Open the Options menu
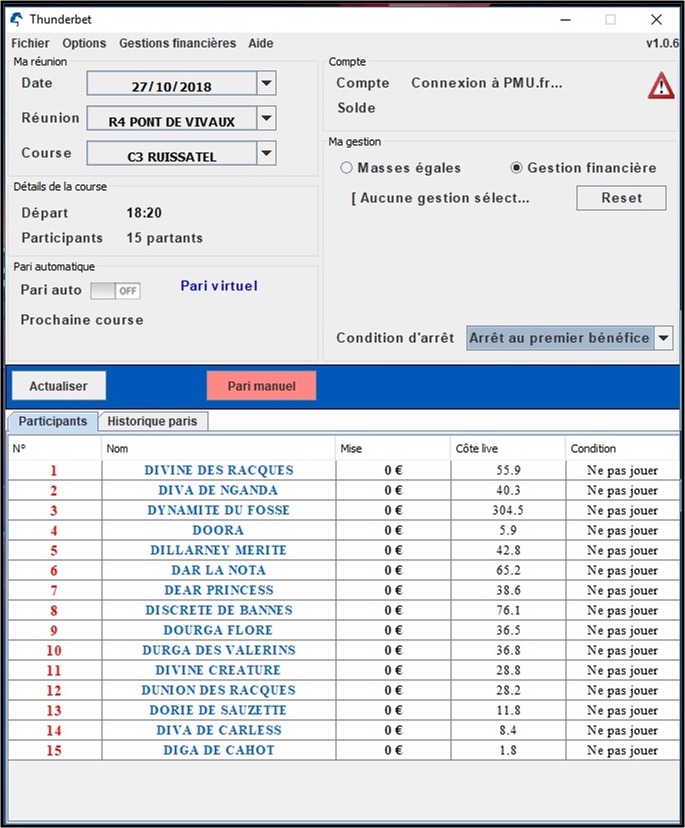The image size is (685, 828). (84, 43)
